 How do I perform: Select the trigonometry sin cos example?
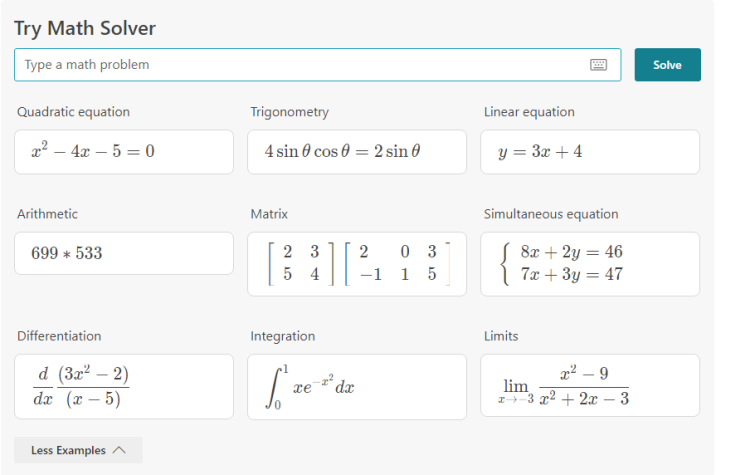[x=357, y=152]
